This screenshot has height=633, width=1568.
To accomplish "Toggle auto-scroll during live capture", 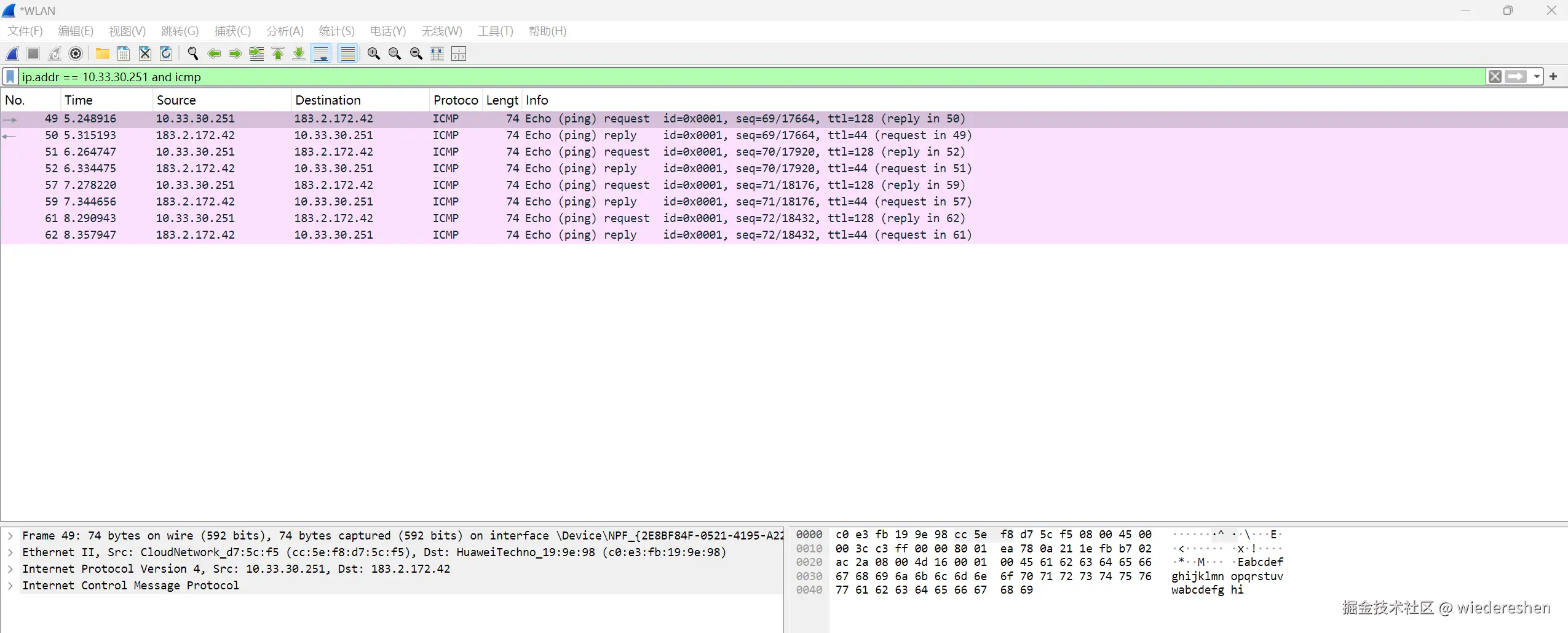I will [321, 54].
